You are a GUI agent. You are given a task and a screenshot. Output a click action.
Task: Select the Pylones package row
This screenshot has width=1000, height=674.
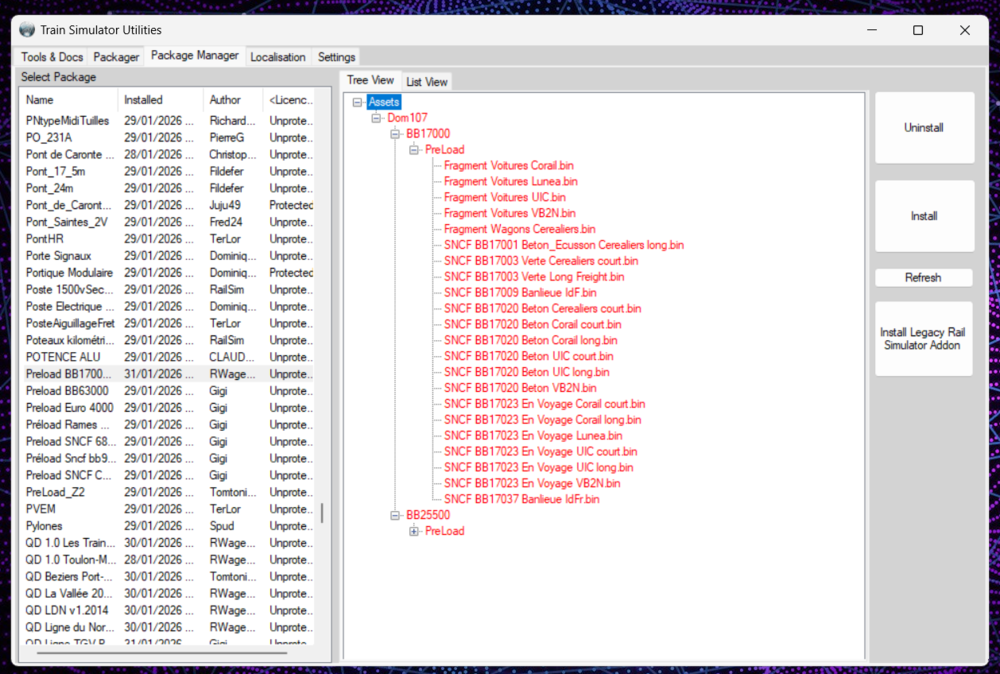coord(169,526)
